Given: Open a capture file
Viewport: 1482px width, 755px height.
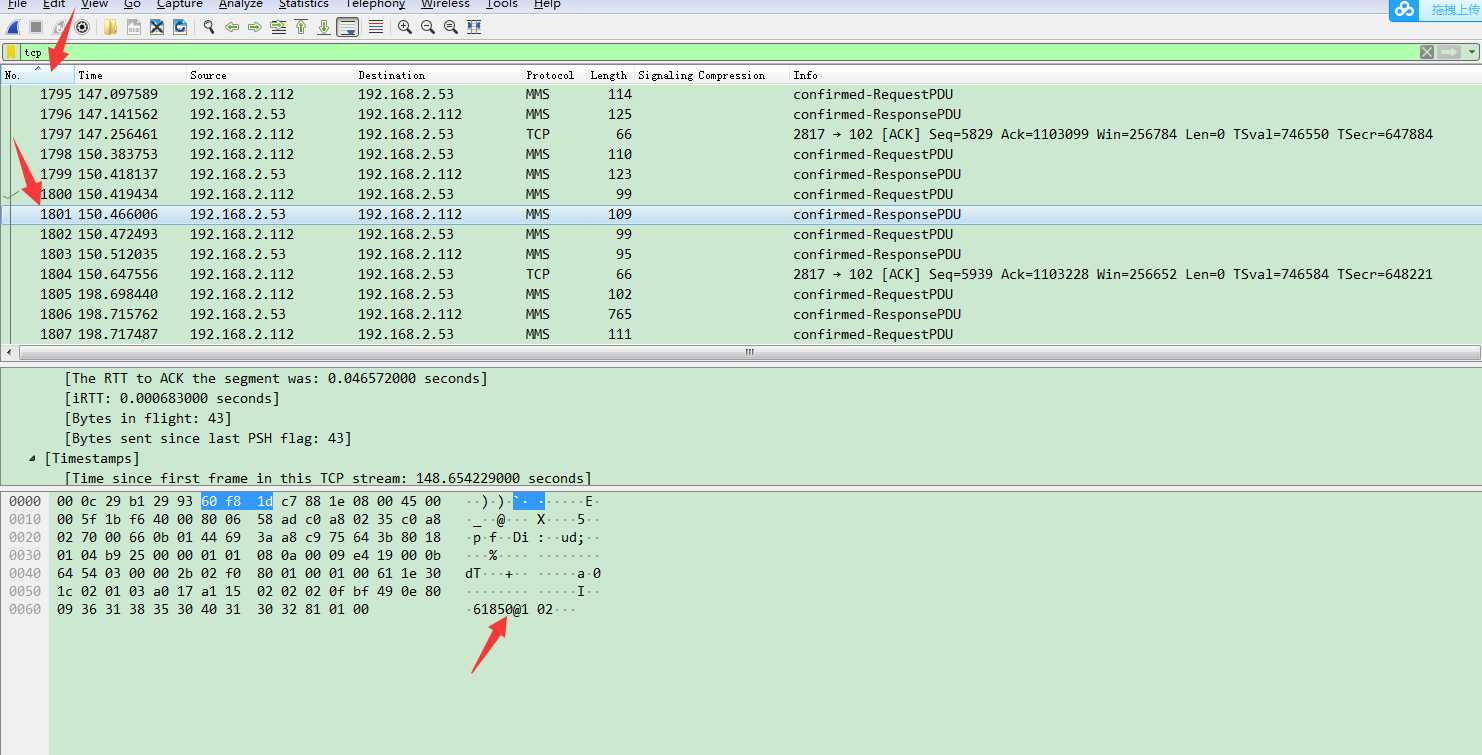Looking at the screenshot, I should pyautogui.click(x=111, y=27).
